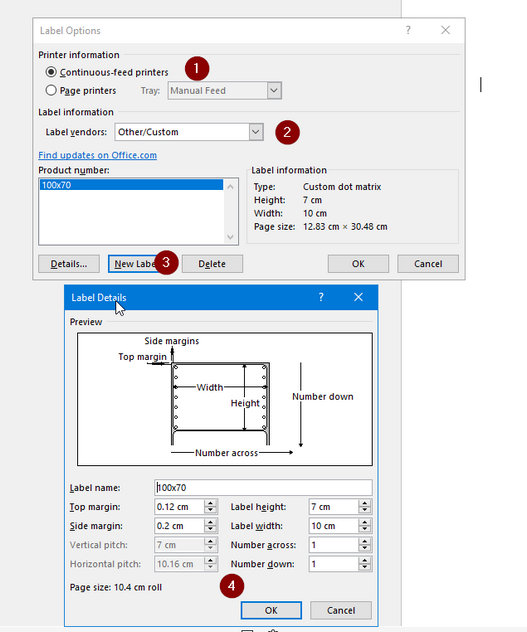This screenshot has width=527, height=632.
Task: Click the Delete button
Action: [212, 264]
